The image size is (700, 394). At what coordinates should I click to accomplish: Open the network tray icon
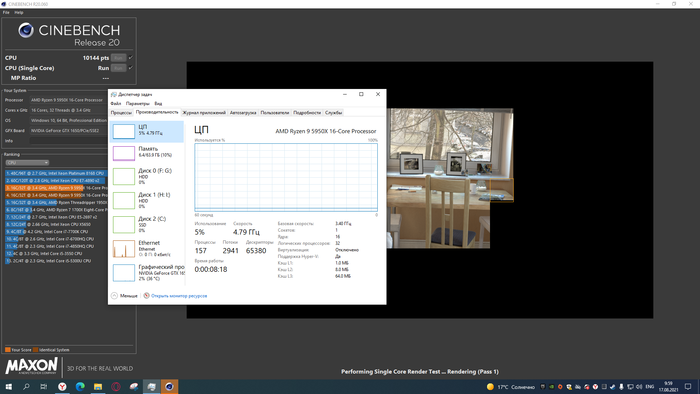[630, 387]
